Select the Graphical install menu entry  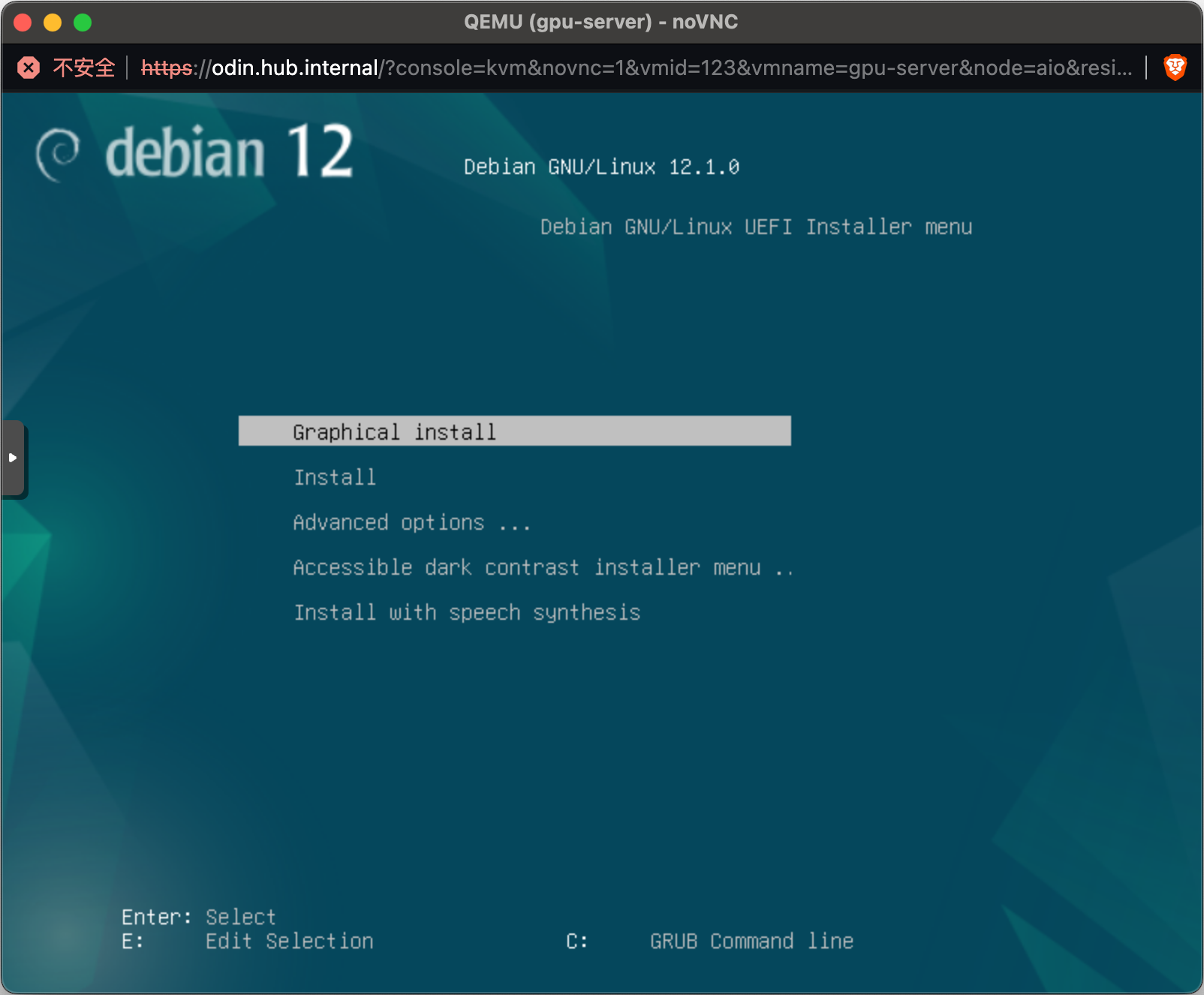pyautogui.click(x=514, y=431)
